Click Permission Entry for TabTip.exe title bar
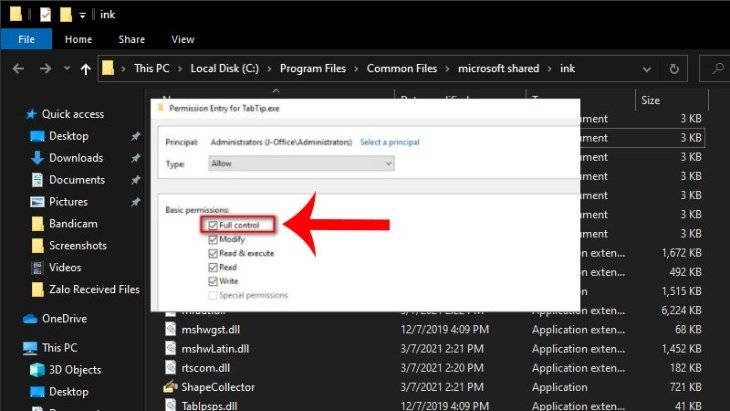This screenshot has width=730, height=411. click(365, 108)
